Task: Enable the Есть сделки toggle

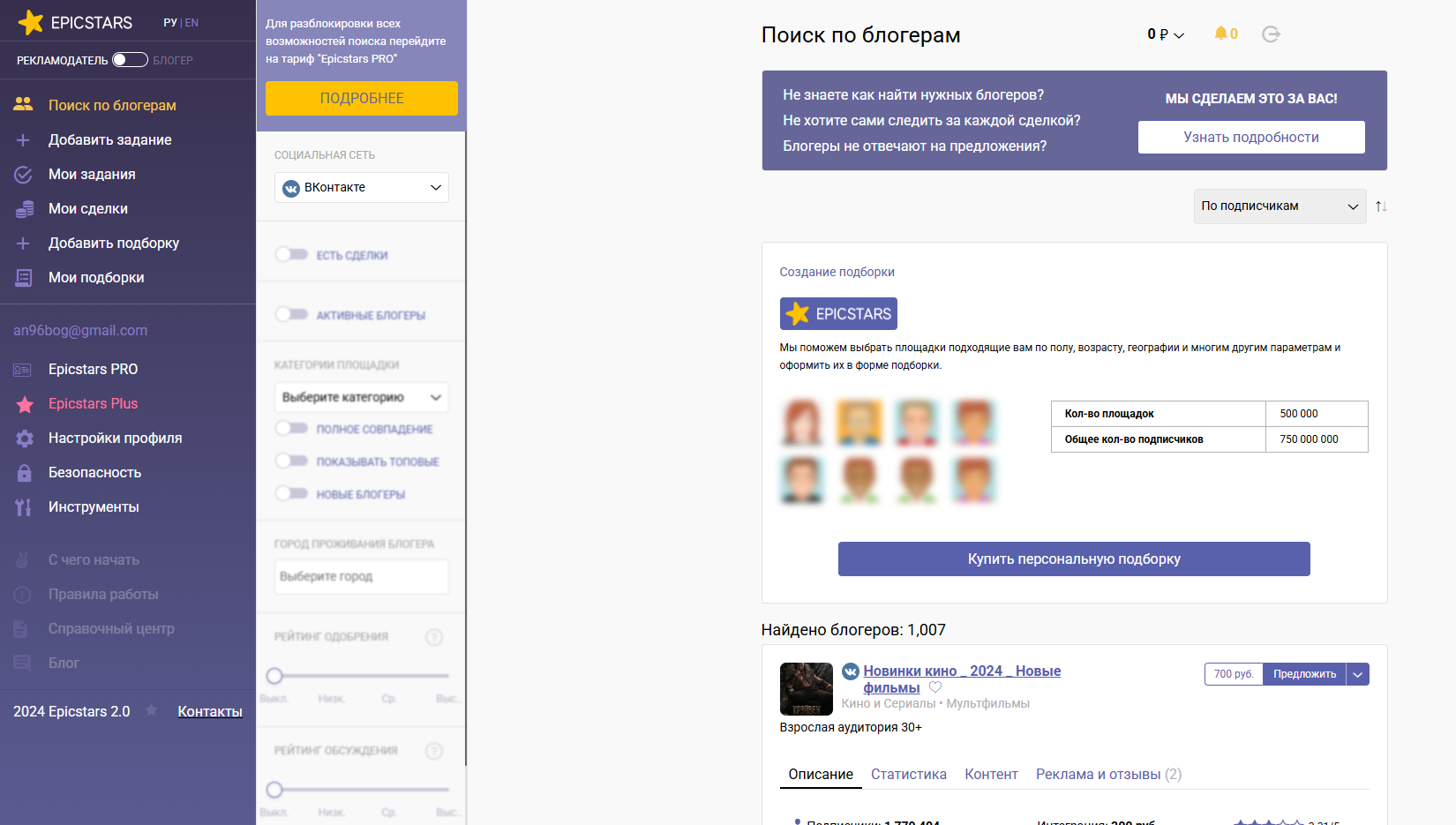Action: click(291, 254)
